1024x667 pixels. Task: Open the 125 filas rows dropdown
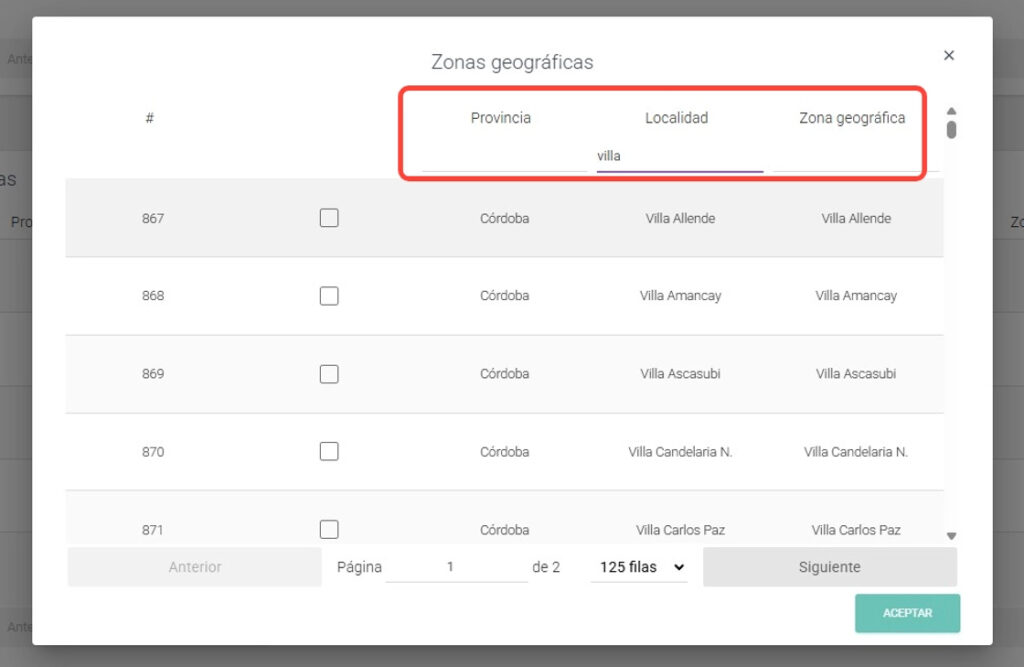pyautogui.click(x=639, y=567)
